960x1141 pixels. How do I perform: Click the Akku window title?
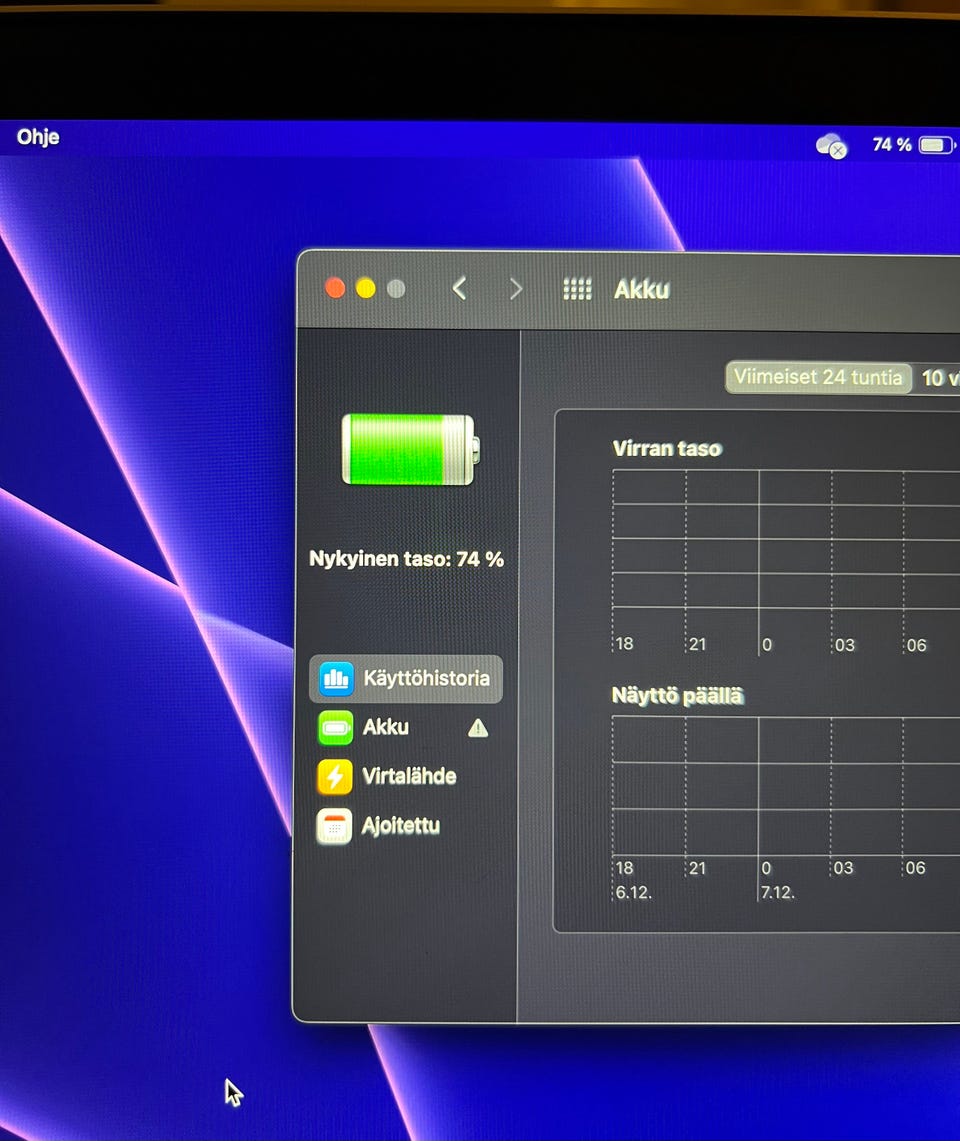tap(641, 290)
